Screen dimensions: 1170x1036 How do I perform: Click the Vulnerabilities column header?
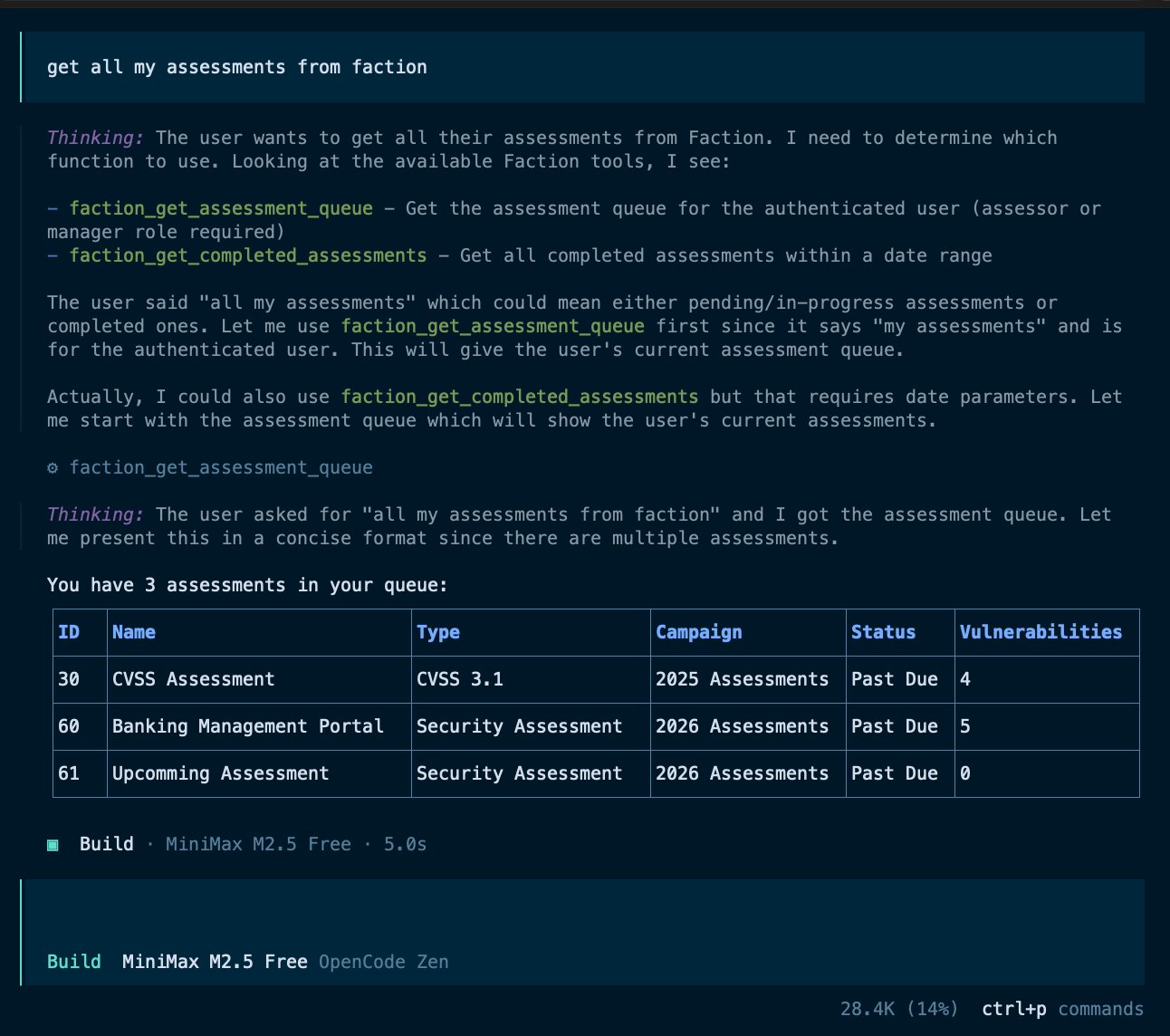(1041, 632)
